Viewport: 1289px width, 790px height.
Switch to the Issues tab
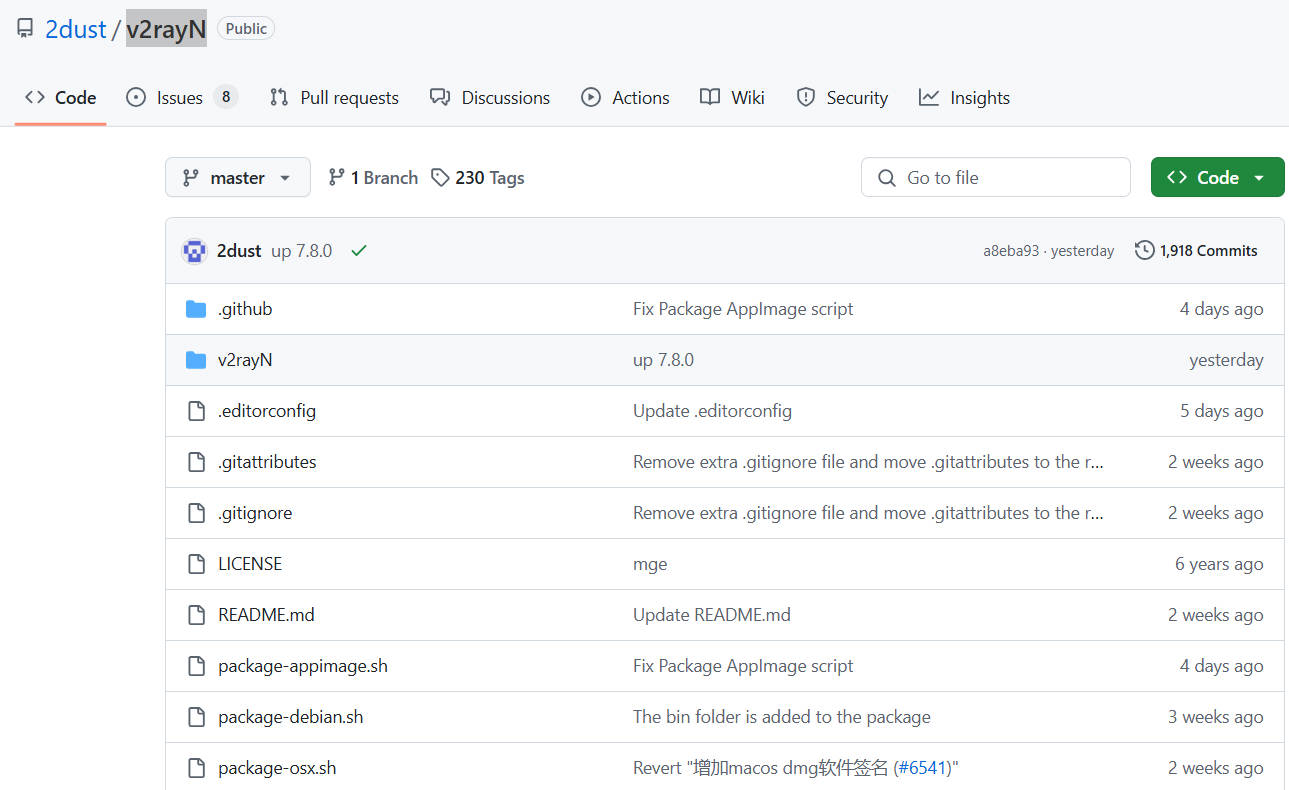(x=180, y=98)
